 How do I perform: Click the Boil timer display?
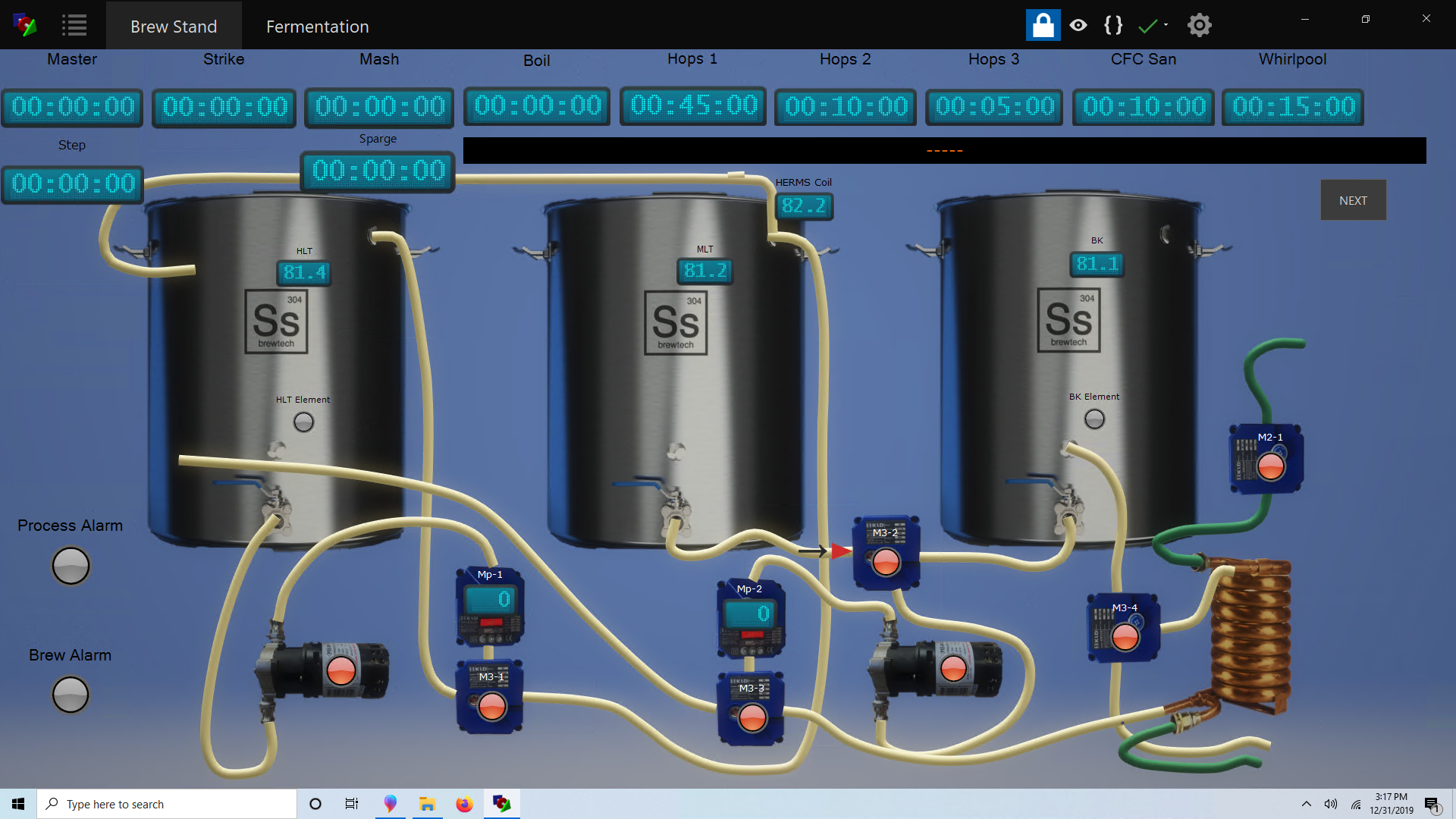pos(538,105)
